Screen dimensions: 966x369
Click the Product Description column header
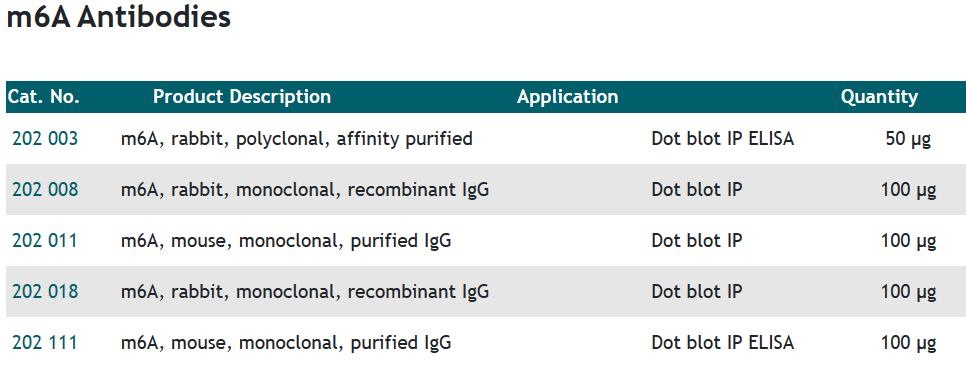tap(242, 97)
